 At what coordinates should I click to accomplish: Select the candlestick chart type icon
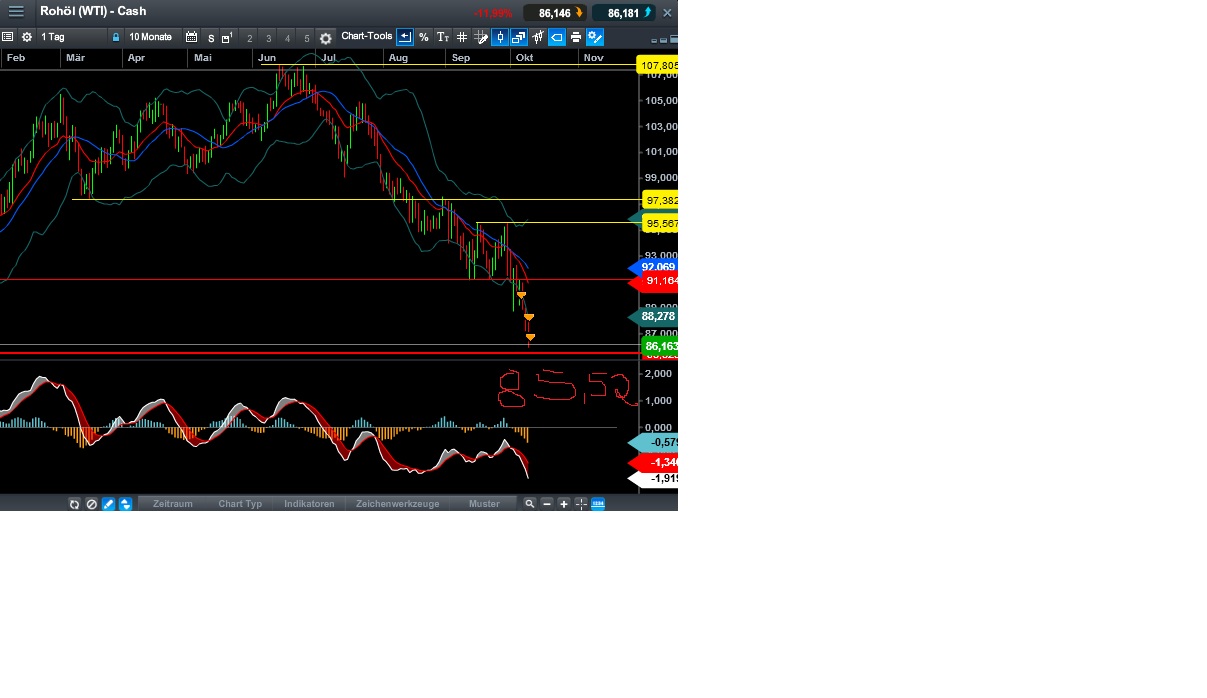tap(499, 37)
